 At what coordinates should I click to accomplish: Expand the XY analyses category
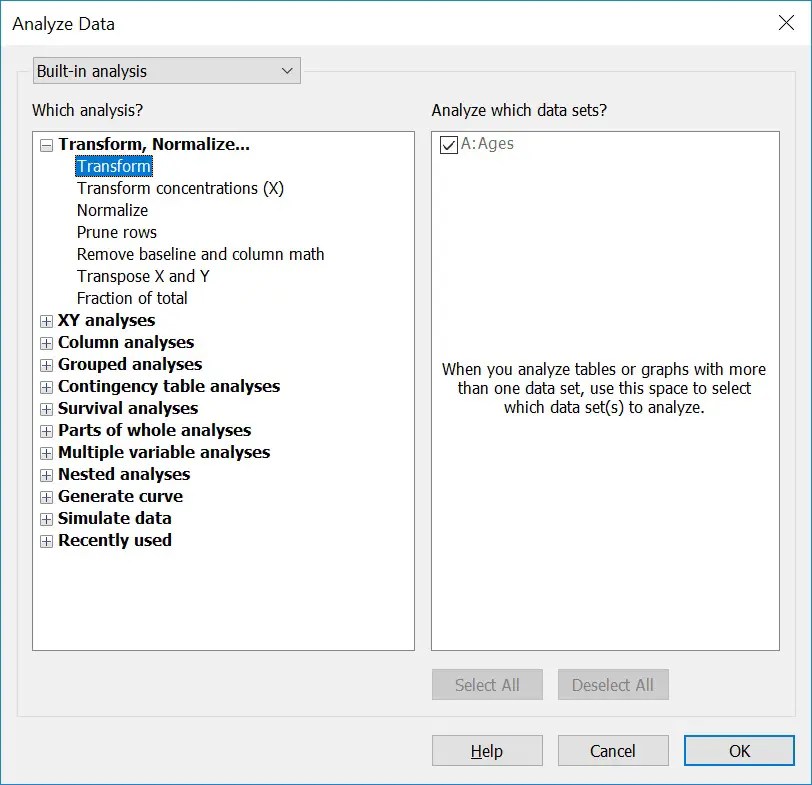coord(46,320)
